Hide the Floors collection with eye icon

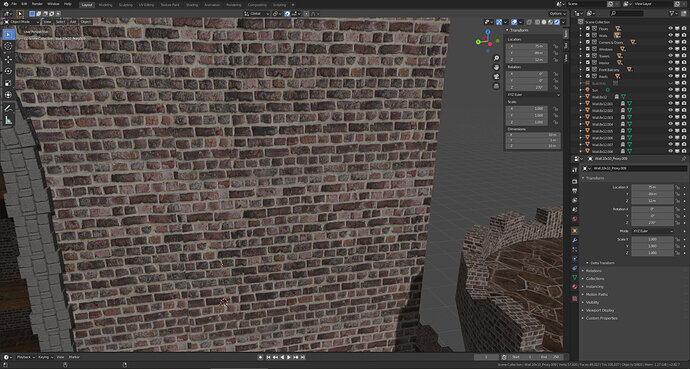click(x=671, y=29)
